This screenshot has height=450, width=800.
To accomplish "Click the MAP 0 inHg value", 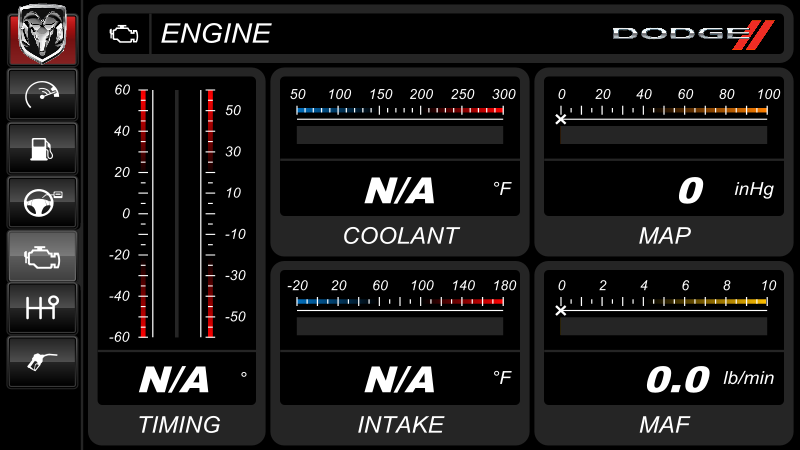I will 691,190.
